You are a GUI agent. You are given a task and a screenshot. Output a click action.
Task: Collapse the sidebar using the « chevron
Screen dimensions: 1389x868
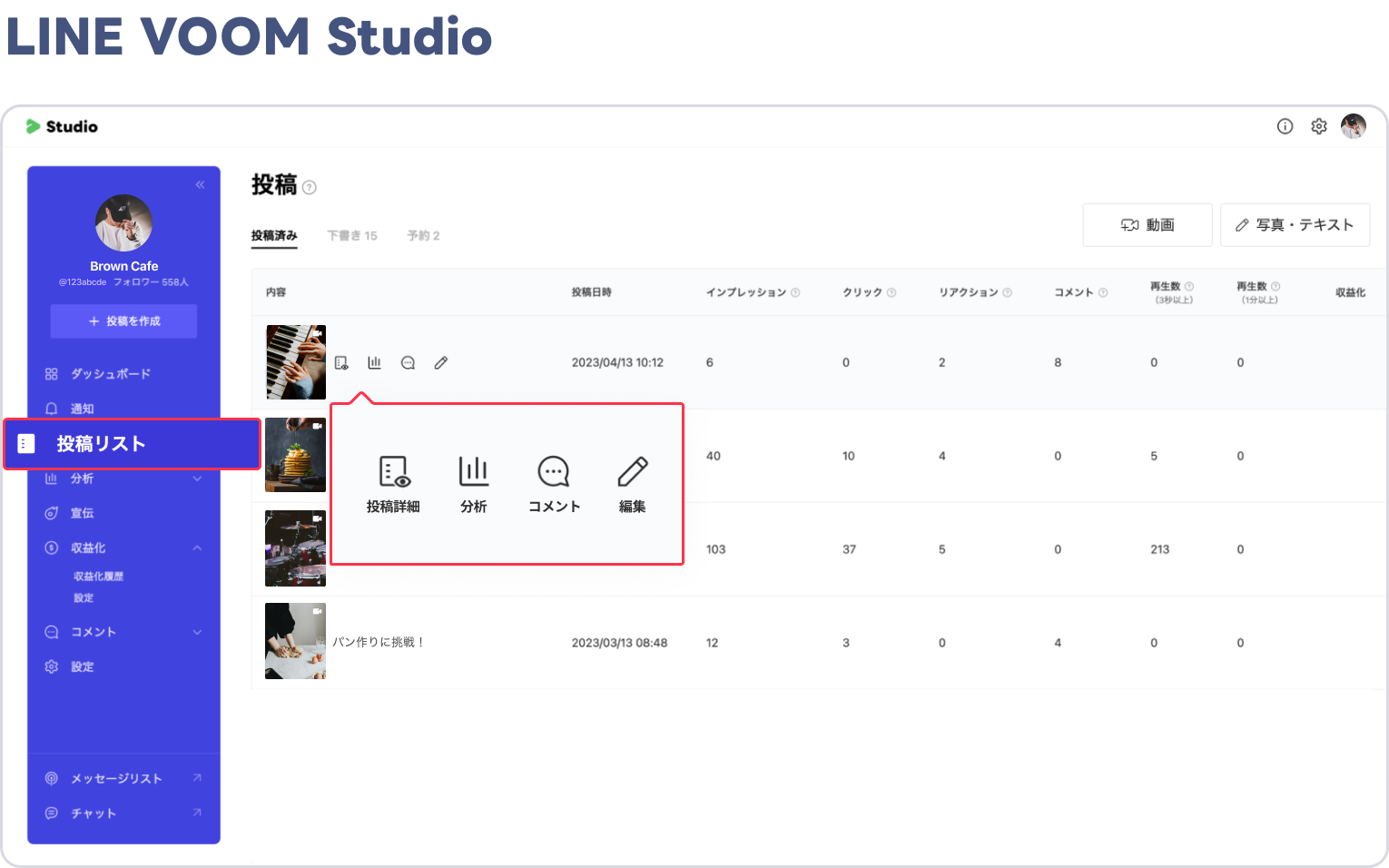[x=200, y=184]
